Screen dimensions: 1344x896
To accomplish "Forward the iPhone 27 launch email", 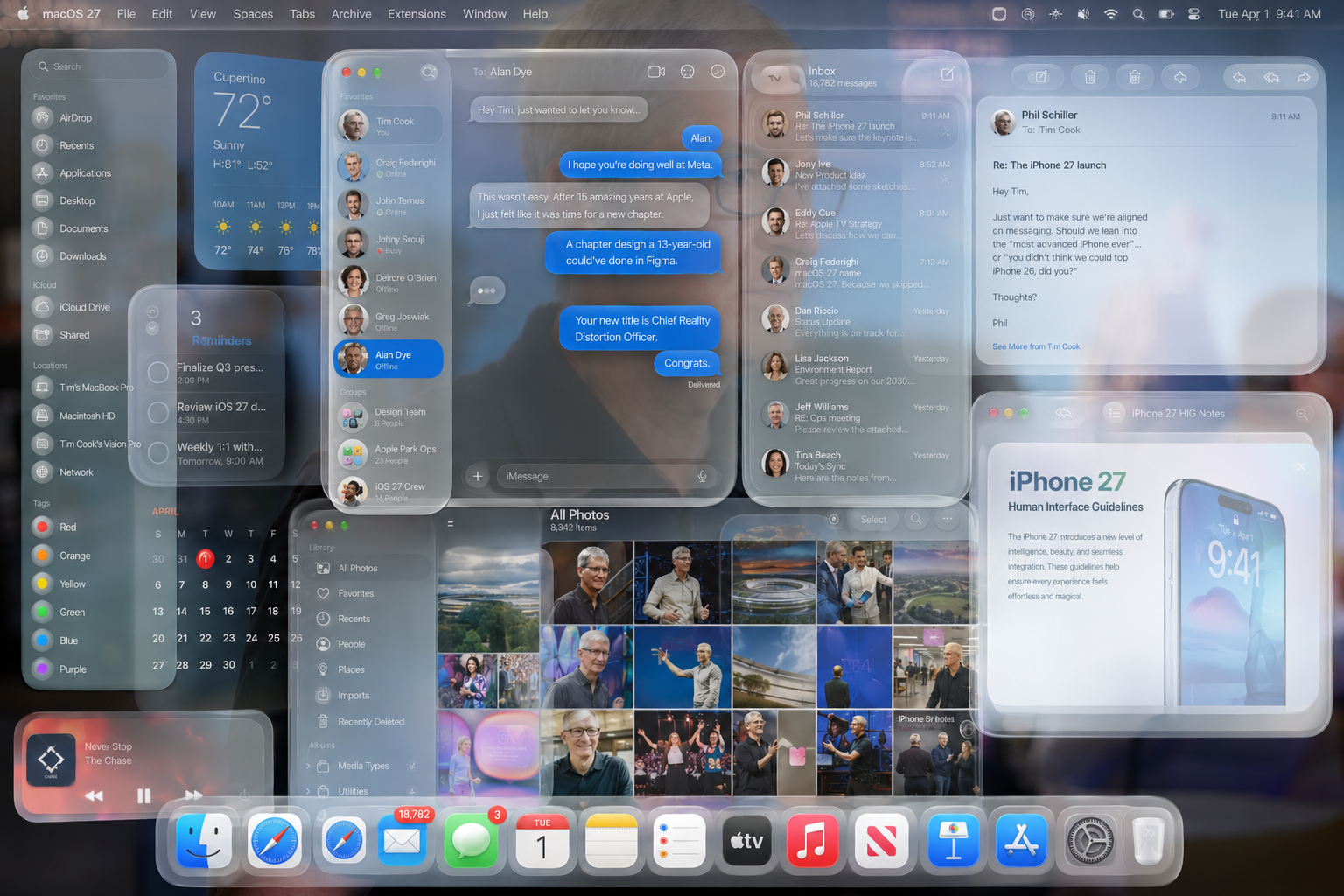I will (x=1304, y=77).
